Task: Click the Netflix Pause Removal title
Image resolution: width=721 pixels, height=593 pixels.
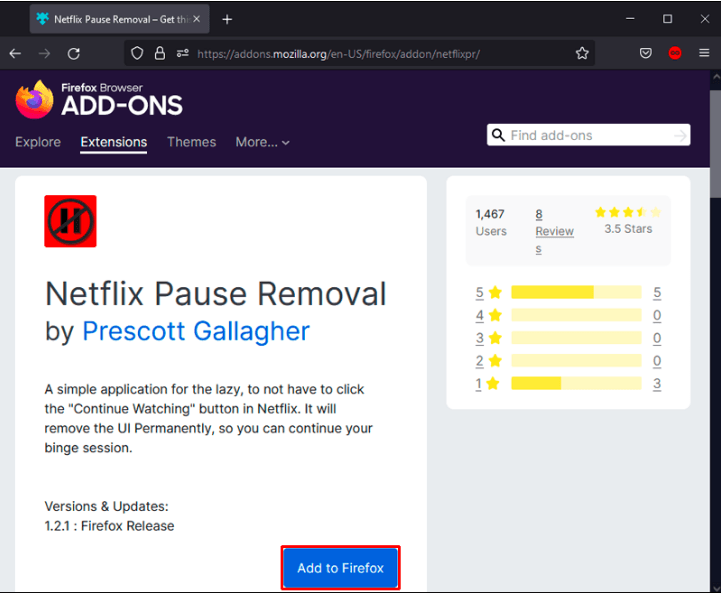Action: pyautogui.click(x=216, y=294)
